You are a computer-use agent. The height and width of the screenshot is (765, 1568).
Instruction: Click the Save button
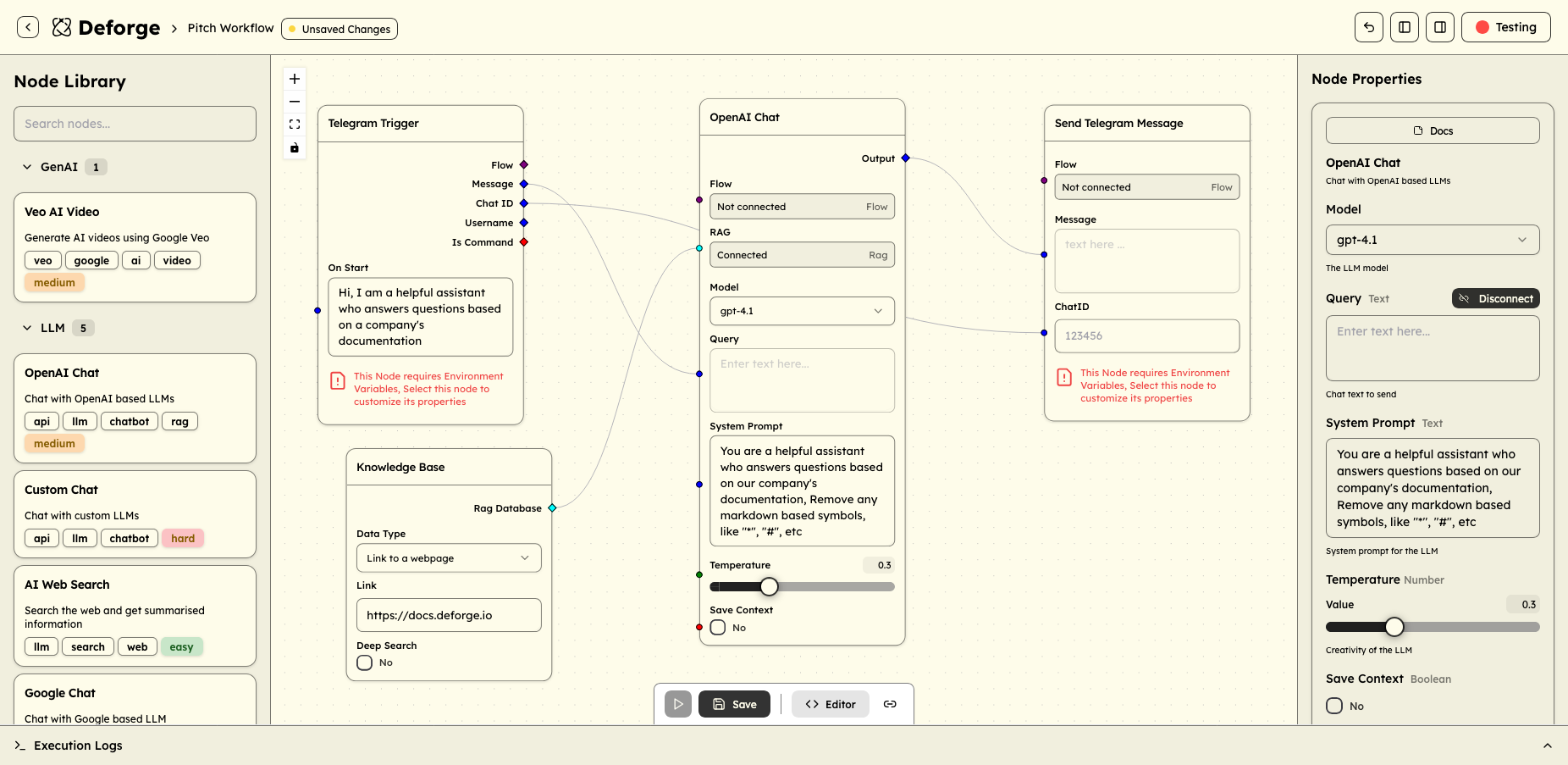pos(734,704)
